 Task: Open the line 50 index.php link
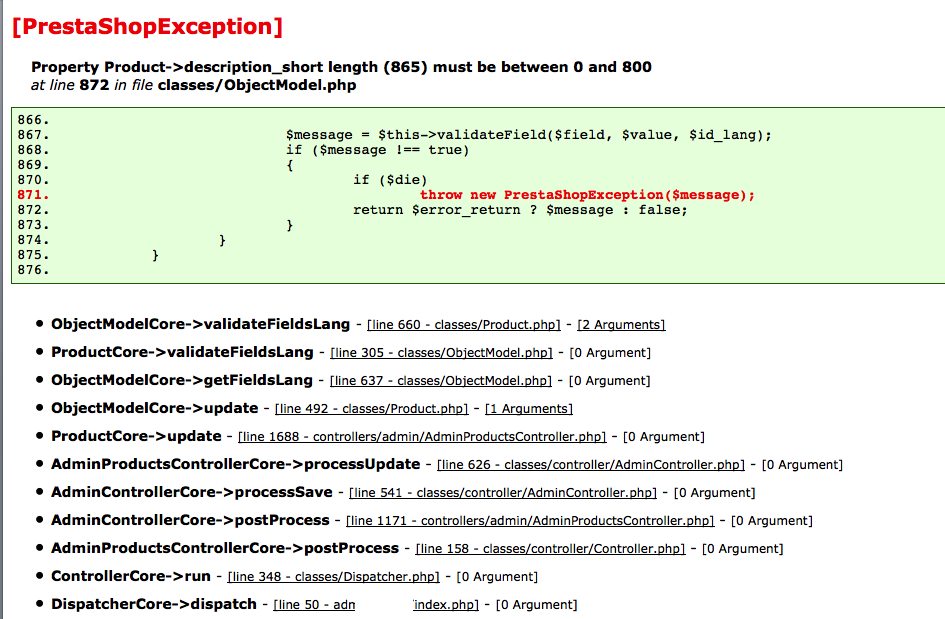click(x=375, y=605)
